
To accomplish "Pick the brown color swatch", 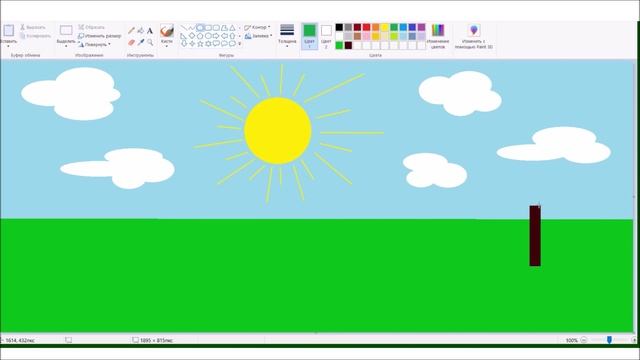I will [357, 36].
